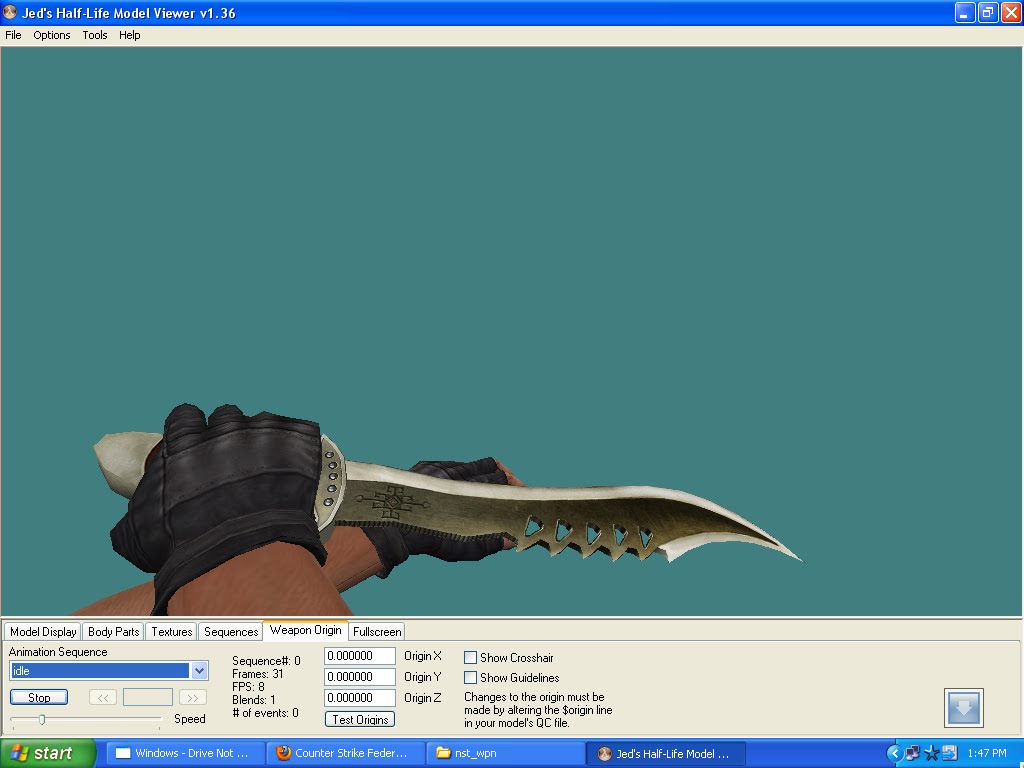Click the 1:47 PM clock
Screen dimensions: 1024x768
click(x=987, y=753)
